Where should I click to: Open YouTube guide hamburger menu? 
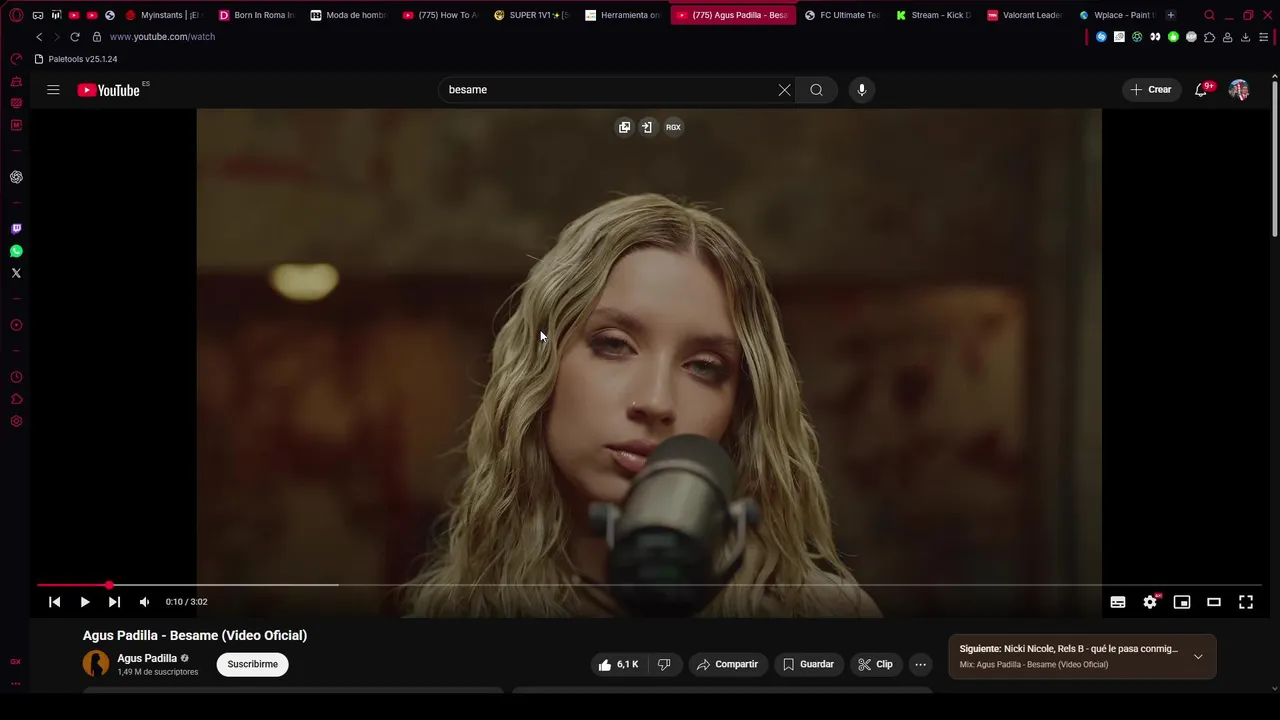(53, 90)
